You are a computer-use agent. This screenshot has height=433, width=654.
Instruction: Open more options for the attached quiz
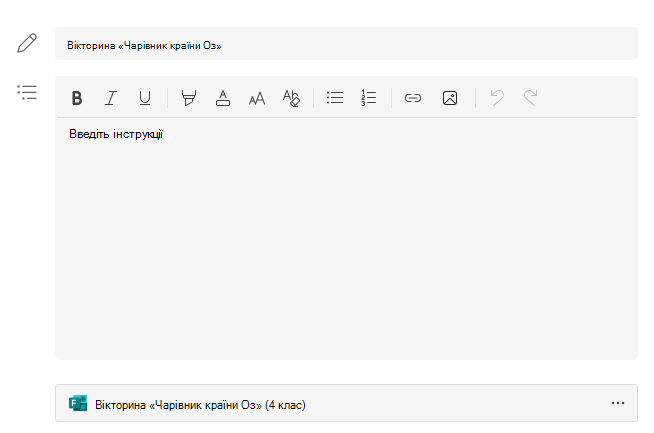618,403
